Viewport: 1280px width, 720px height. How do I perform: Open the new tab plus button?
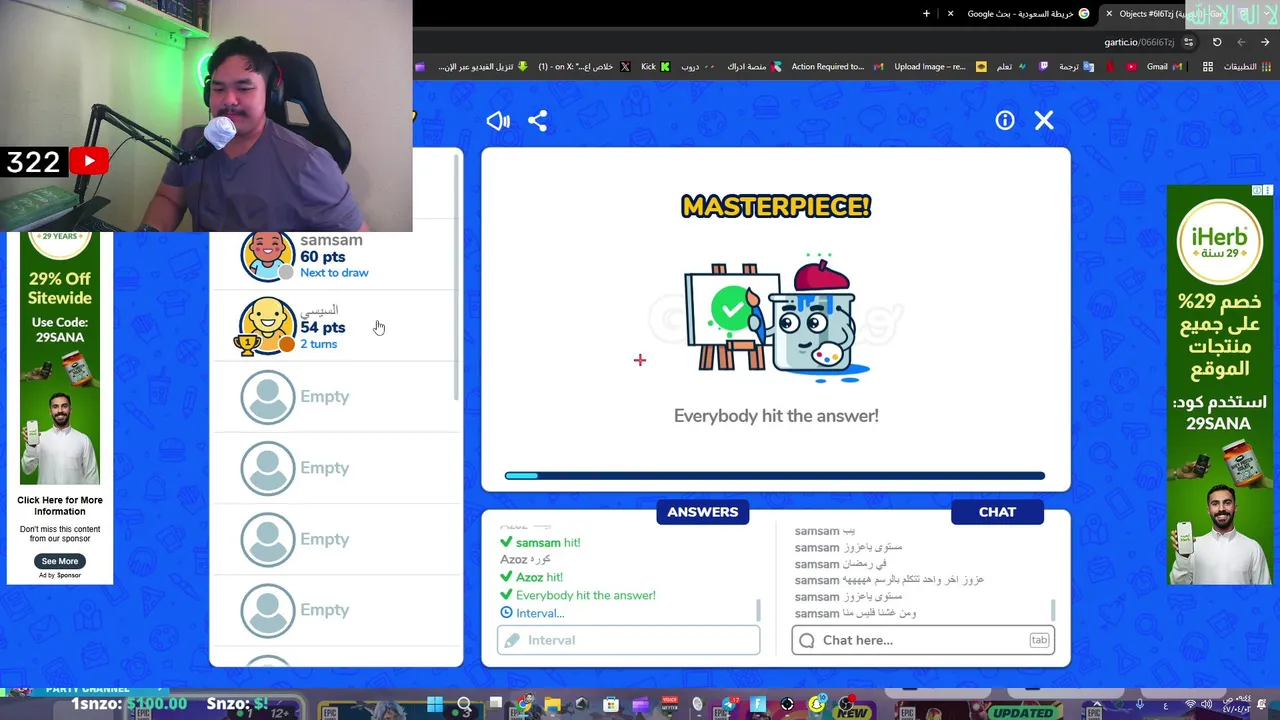(x=926, y=14)
